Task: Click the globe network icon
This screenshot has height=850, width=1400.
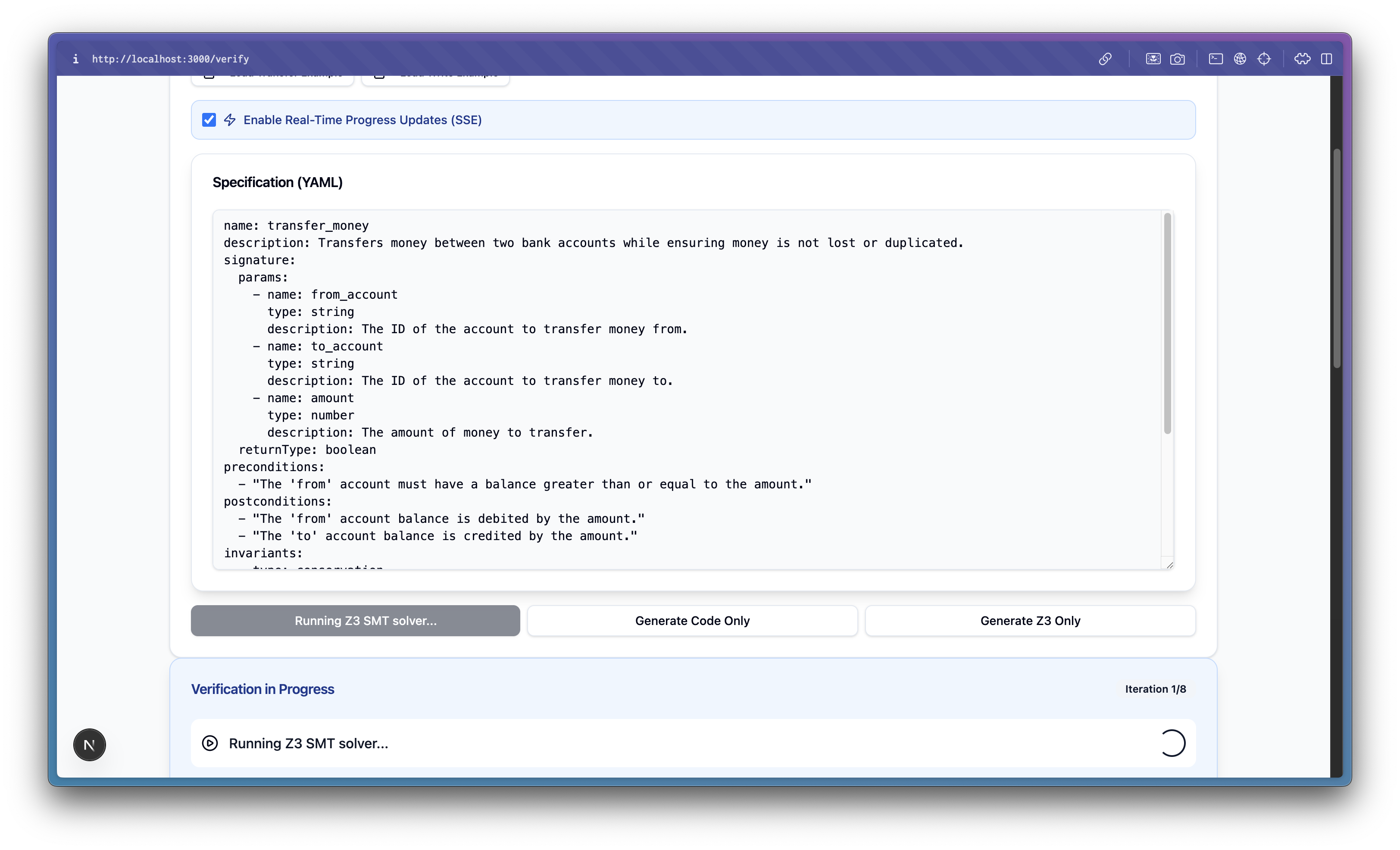Action: coord(1240,59)
